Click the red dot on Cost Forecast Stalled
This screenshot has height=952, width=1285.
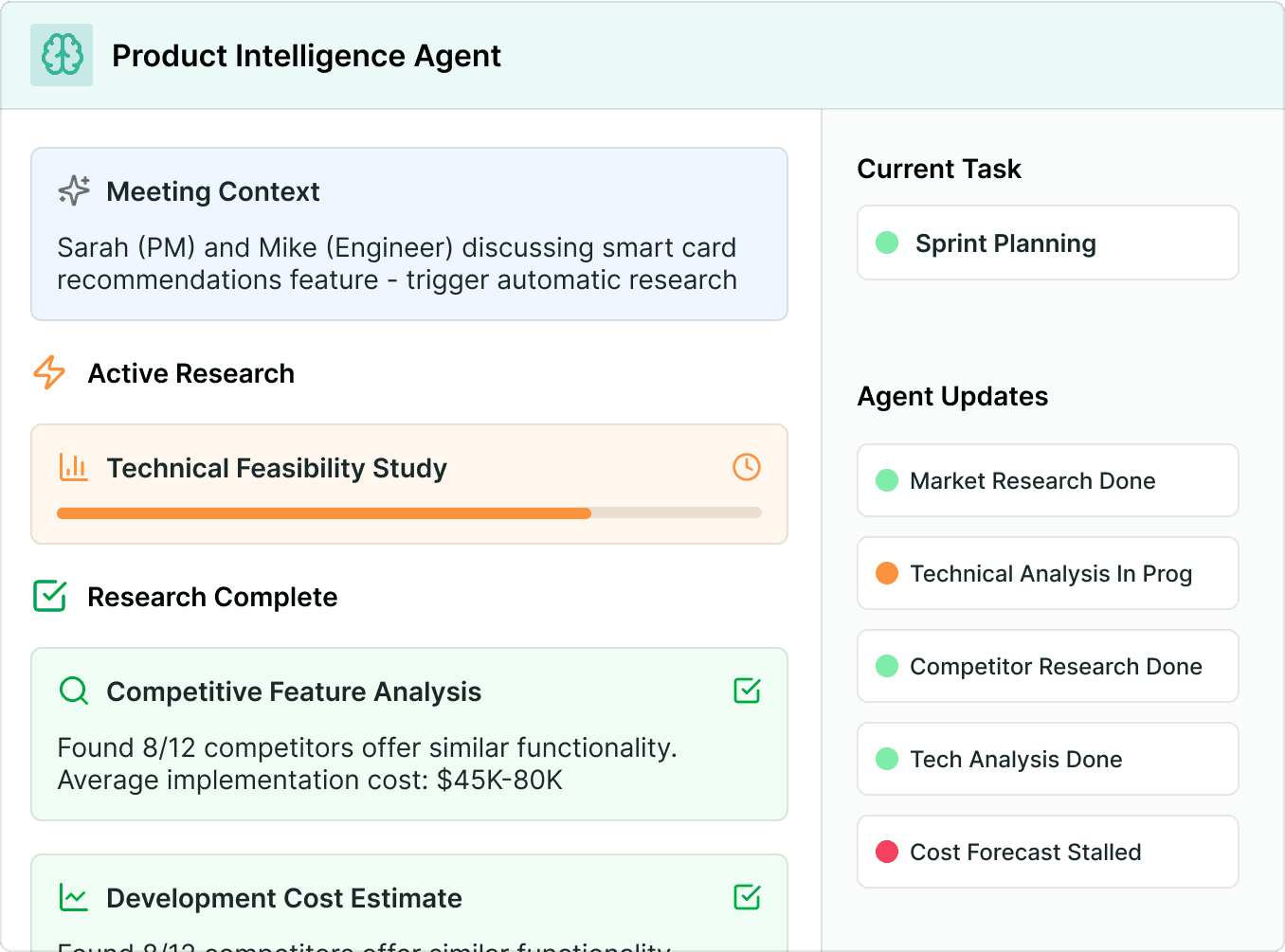(x=887, y=852)
